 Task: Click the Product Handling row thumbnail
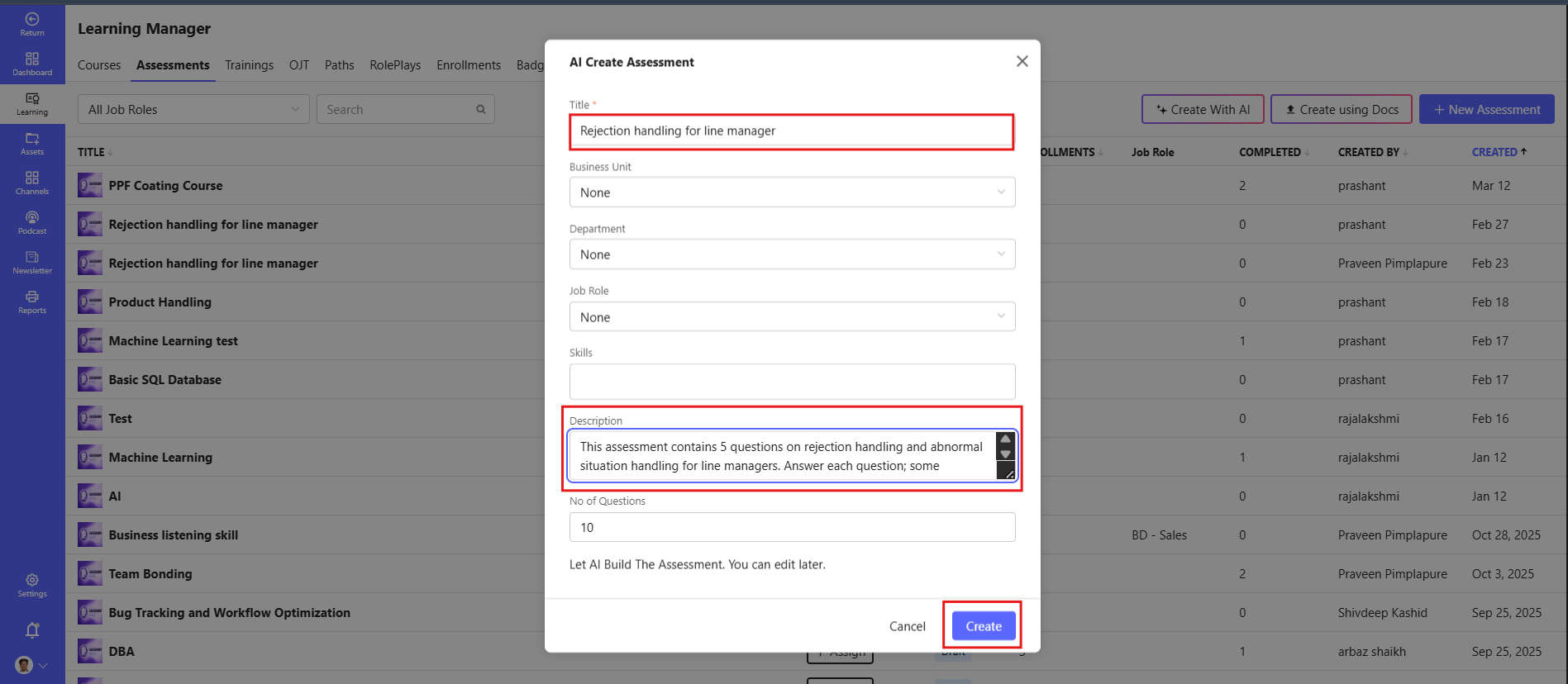pyautogui.click(x=90, y=302)
